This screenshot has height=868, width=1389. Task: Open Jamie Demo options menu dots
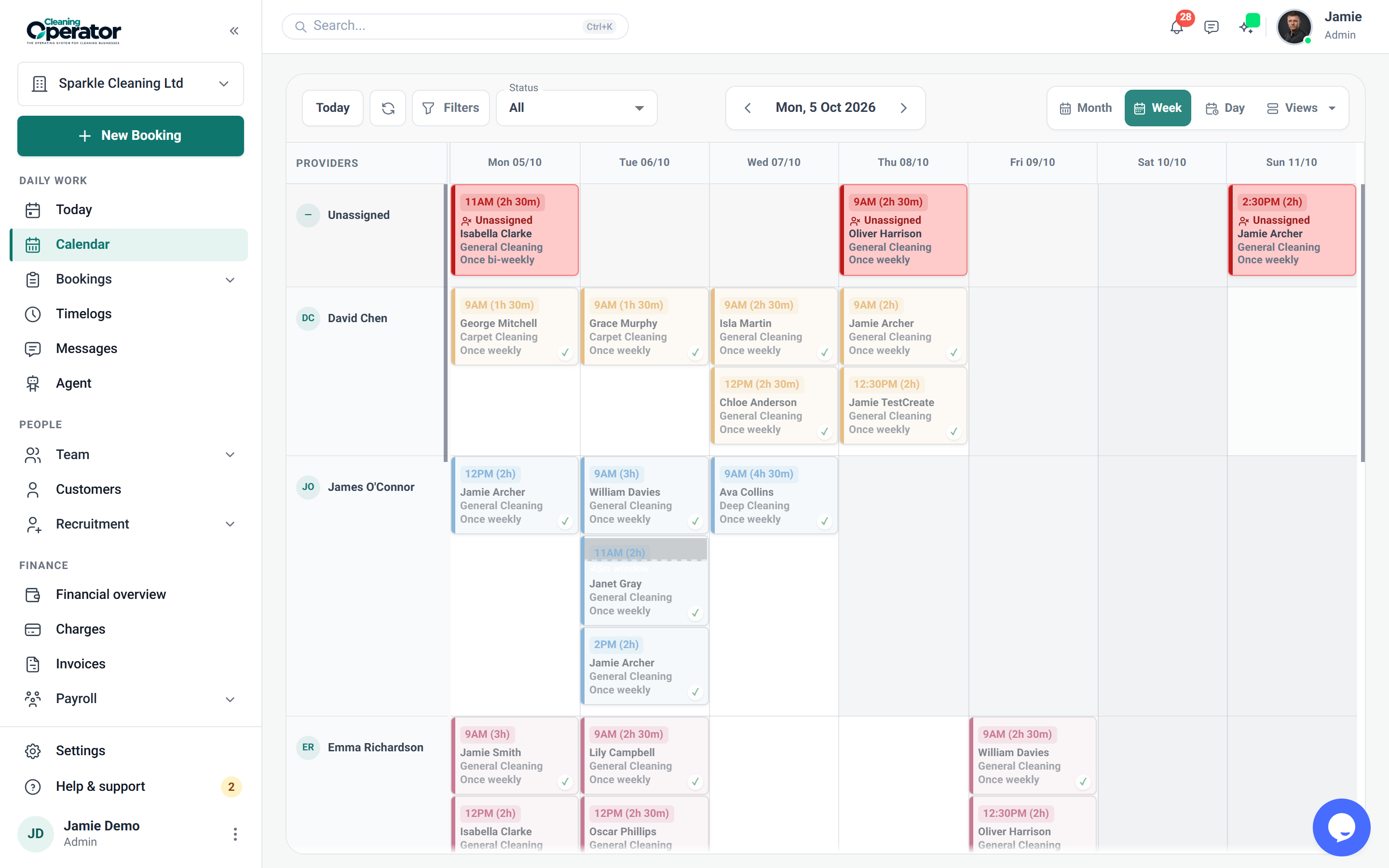[x=235, y=834]
